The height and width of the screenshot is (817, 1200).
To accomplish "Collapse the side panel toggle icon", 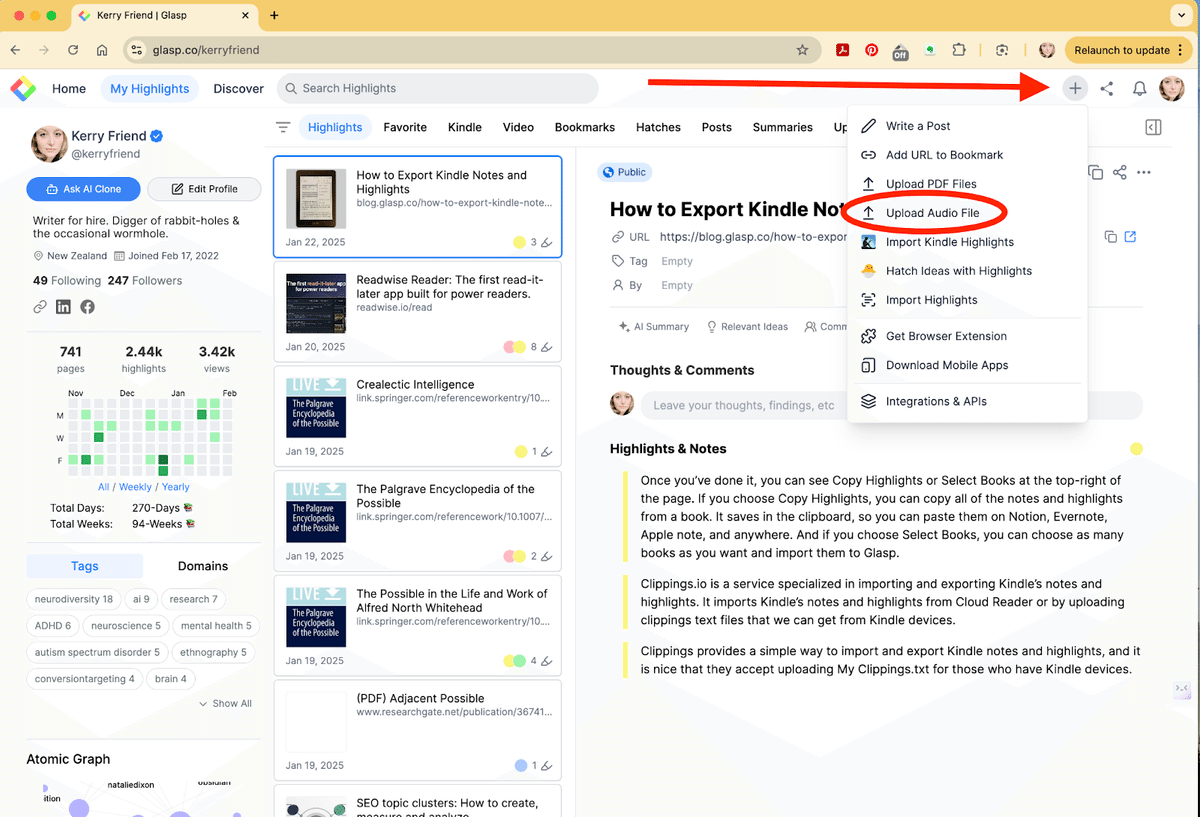I will pyautogui.click(x=1153, y=127).
